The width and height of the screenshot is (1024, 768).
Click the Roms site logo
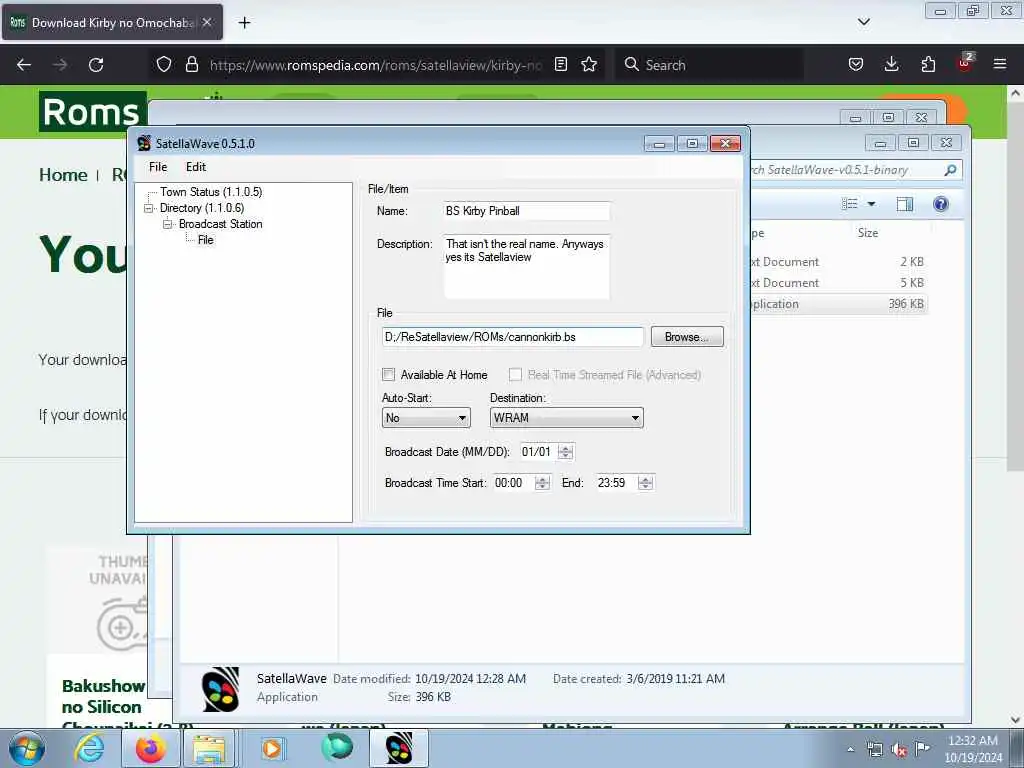[92, 112]
